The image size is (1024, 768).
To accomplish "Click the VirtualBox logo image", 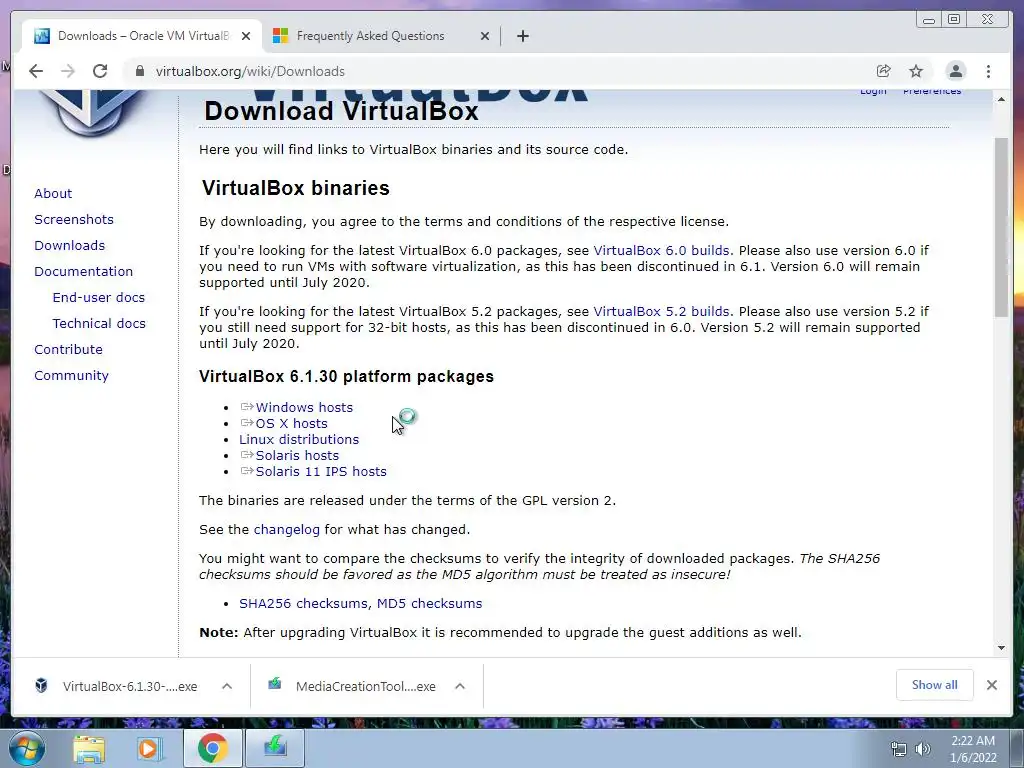I will pyautogui.click(x=91, y=112).
